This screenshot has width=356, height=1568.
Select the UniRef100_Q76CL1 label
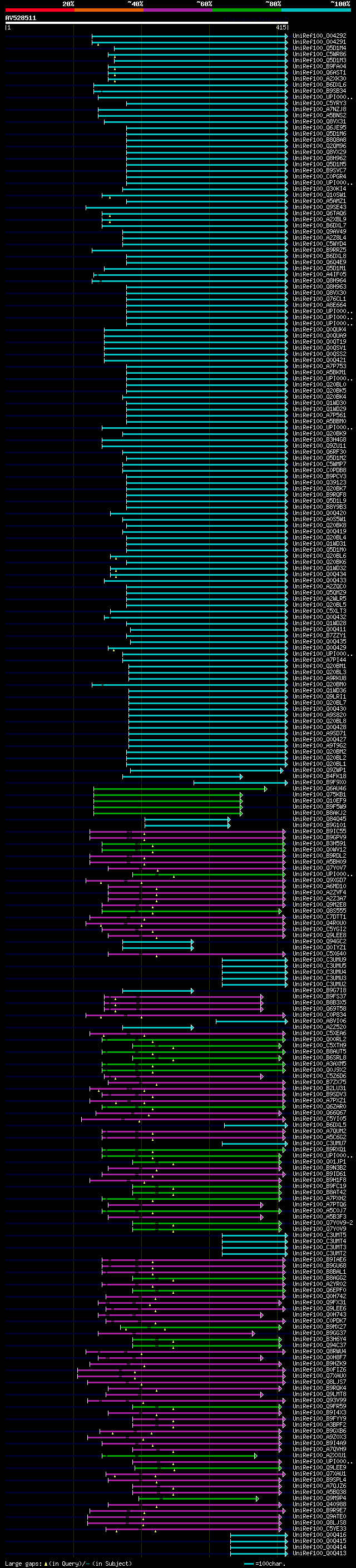click(x=319, y=299)
